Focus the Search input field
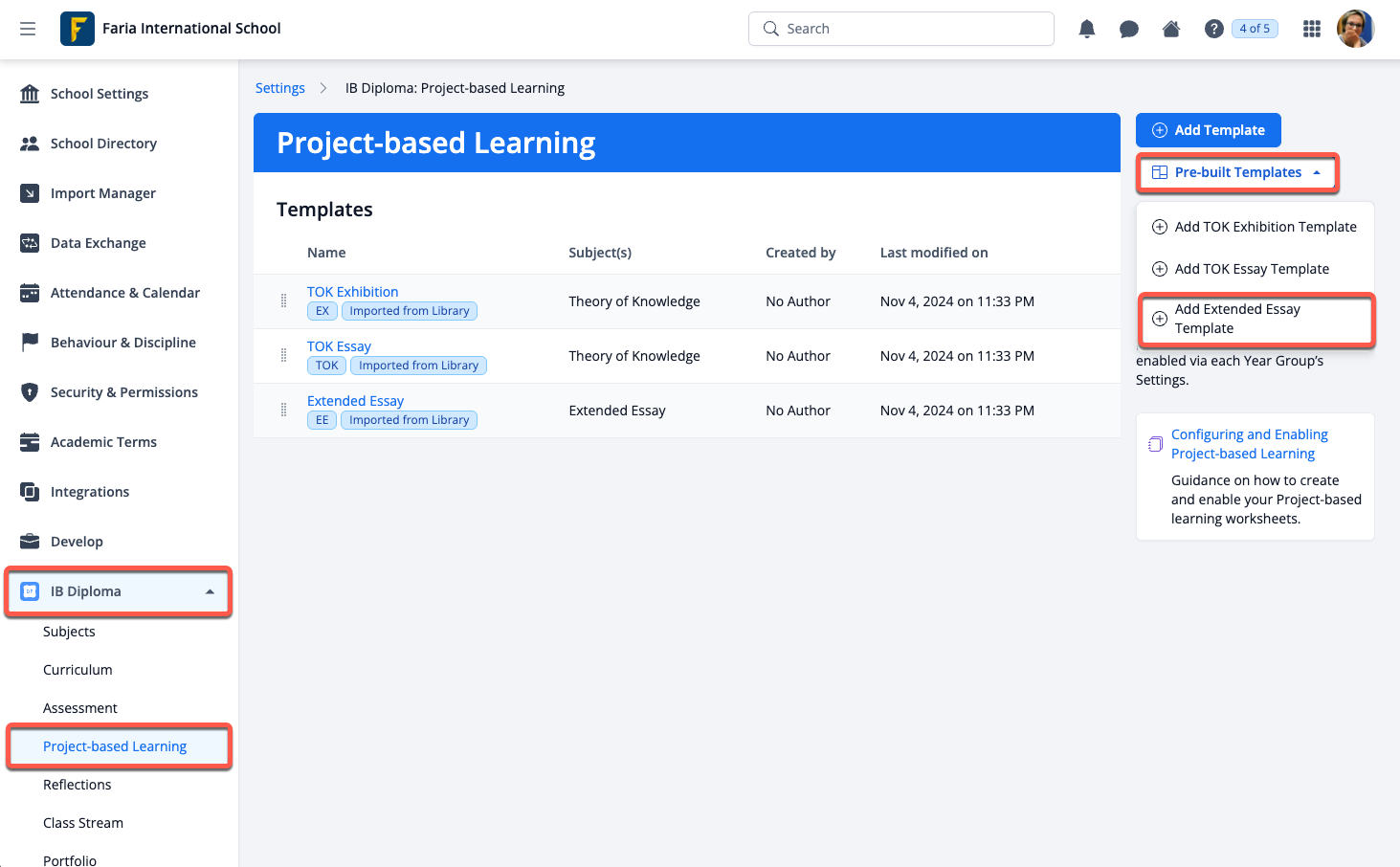1400x867 pixels. (x=909, y=29)
